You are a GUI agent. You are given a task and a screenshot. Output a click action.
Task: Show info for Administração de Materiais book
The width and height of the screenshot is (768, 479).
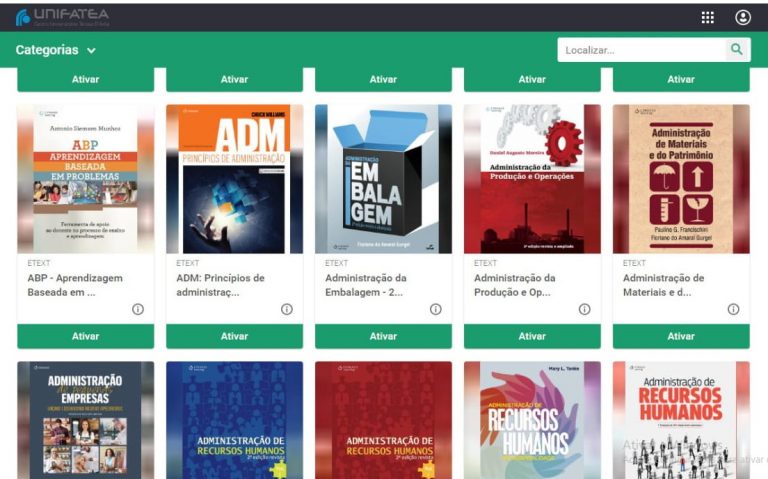(x=733, y=309)
